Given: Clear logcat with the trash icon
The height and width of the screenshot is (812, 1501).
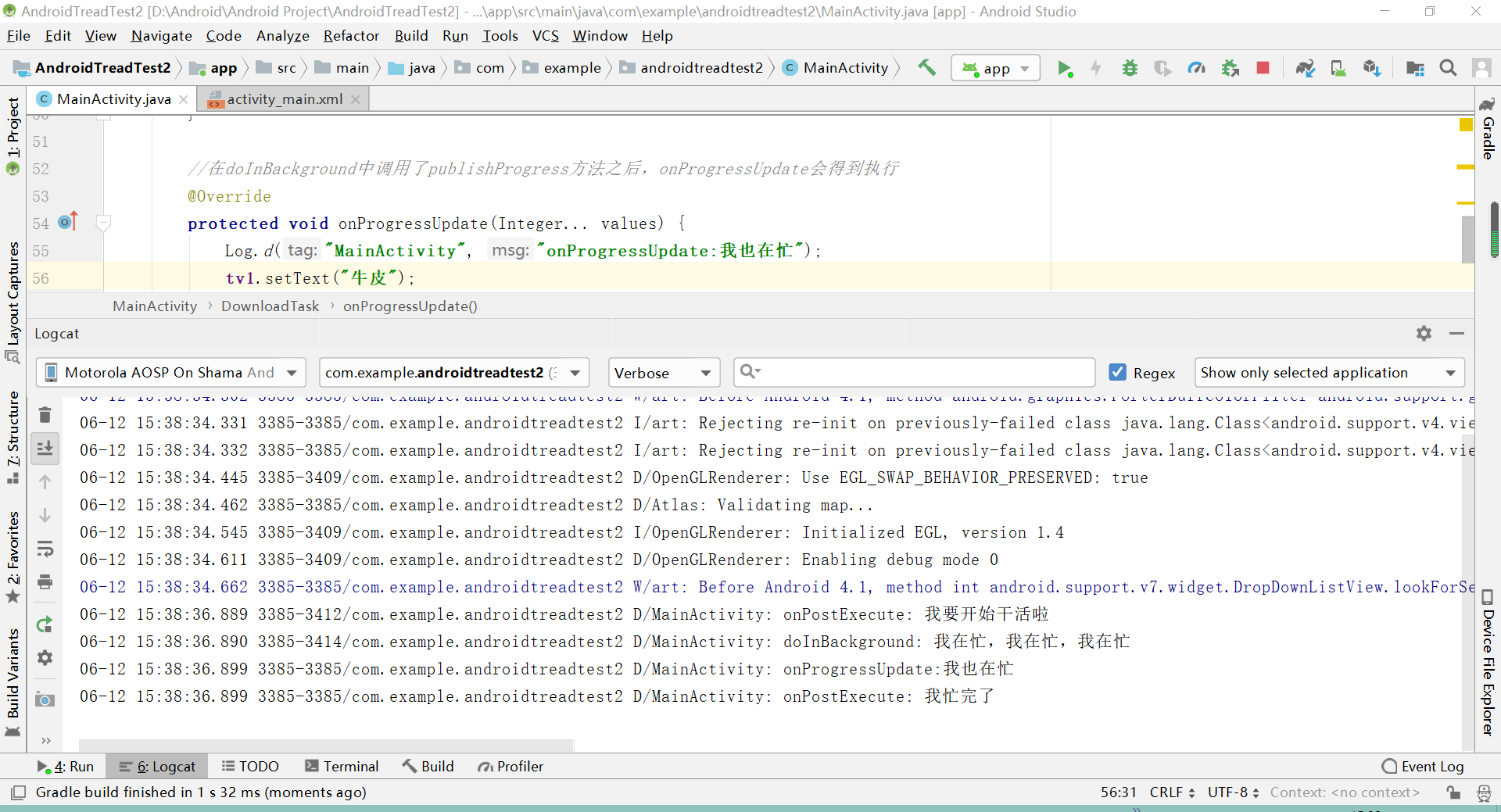Looking at the screenshot, I should 45,415.
